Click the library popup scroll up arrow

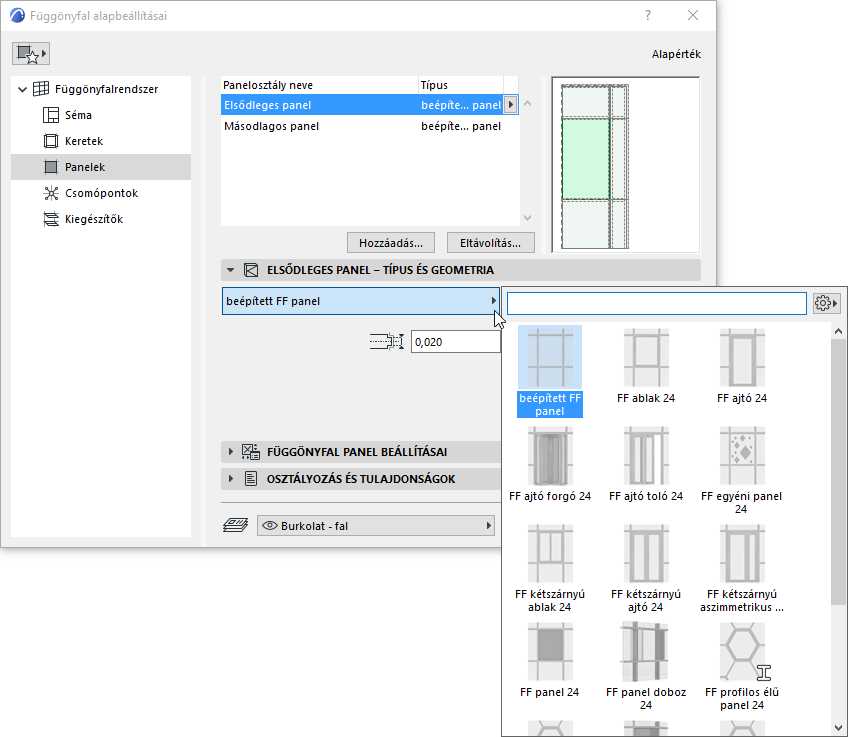(x=838, y=331)
